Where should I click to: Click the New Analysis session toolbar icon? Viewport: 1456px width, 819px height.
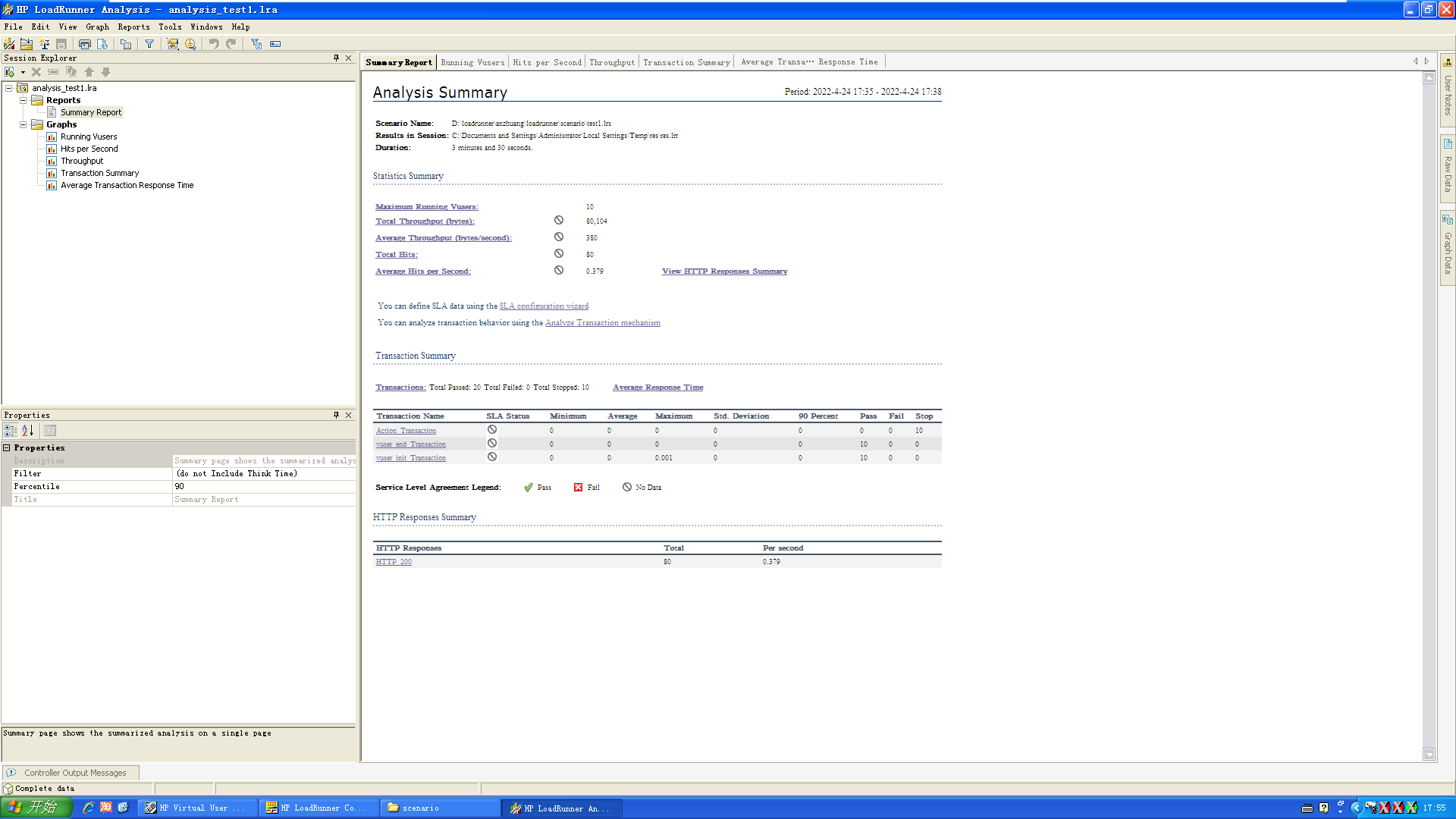coord(9,44)
